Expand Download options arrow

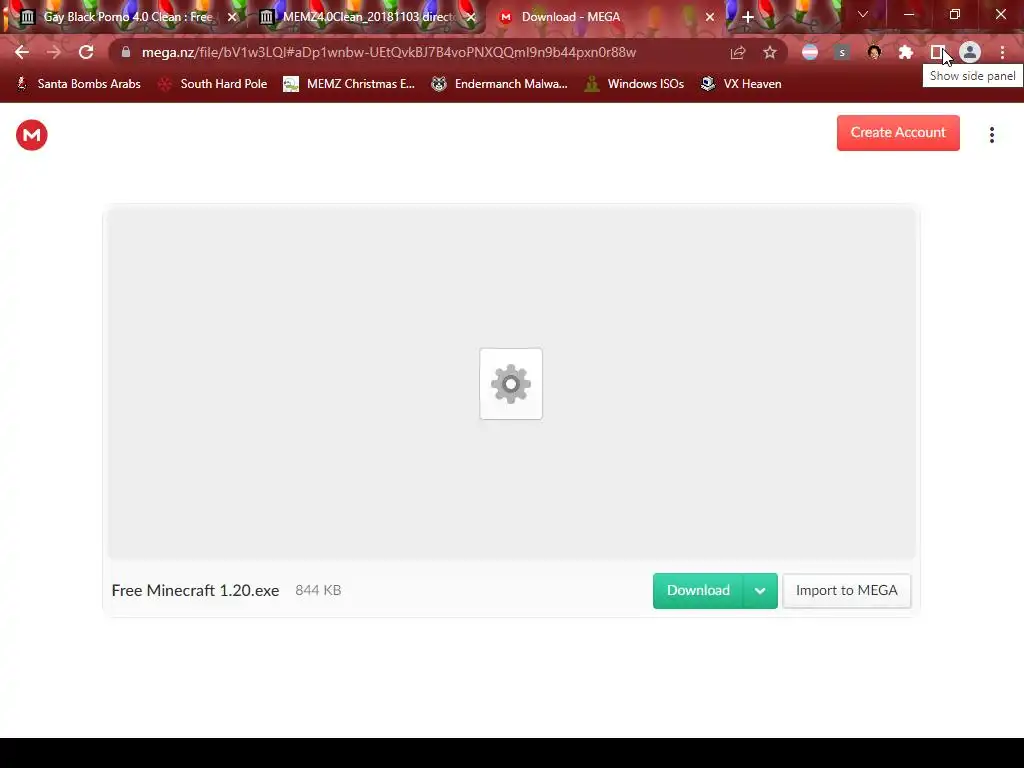point(760,590)
